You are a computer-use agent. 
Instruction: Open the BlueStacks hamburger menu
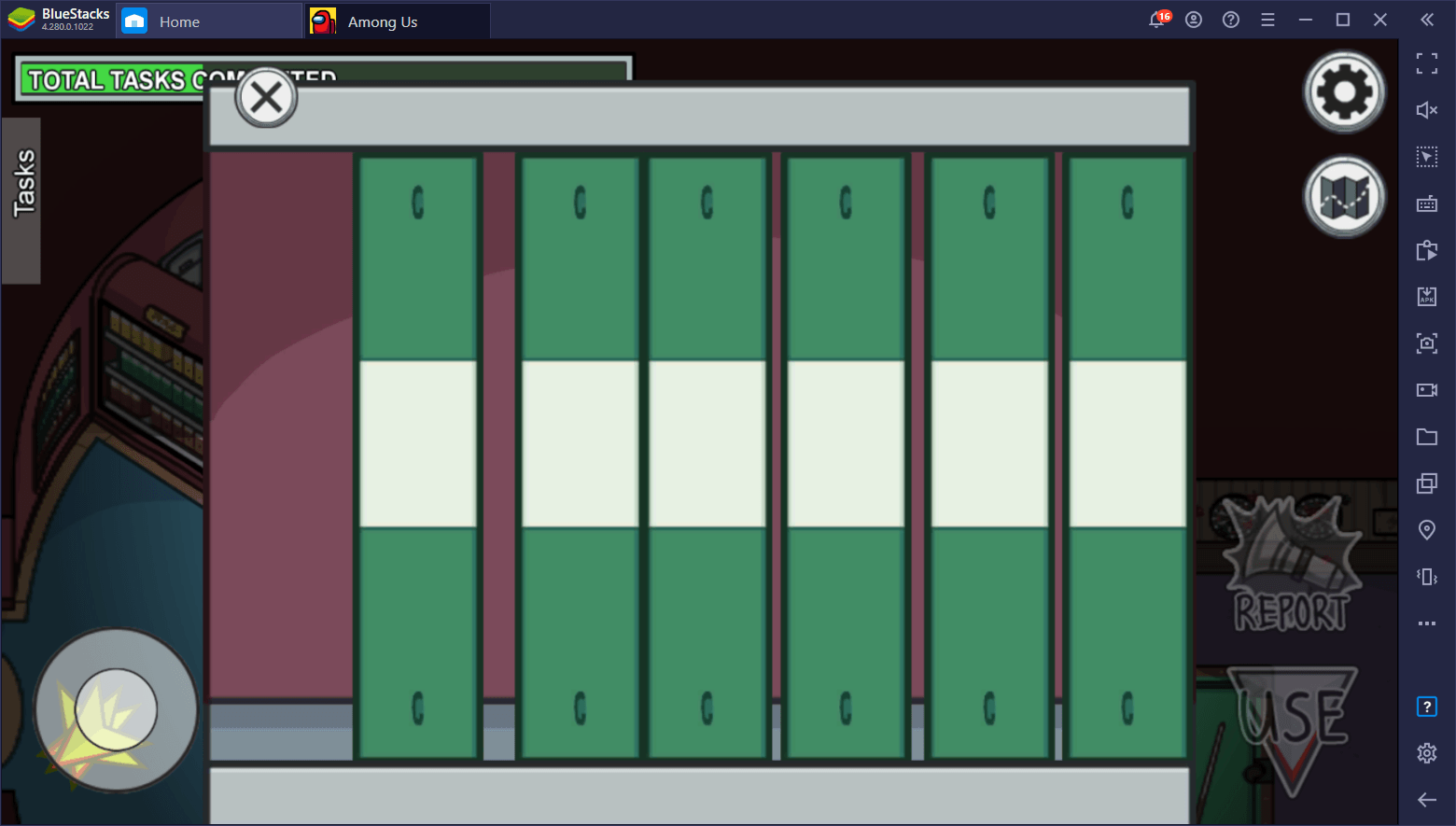pos(1267,20)
